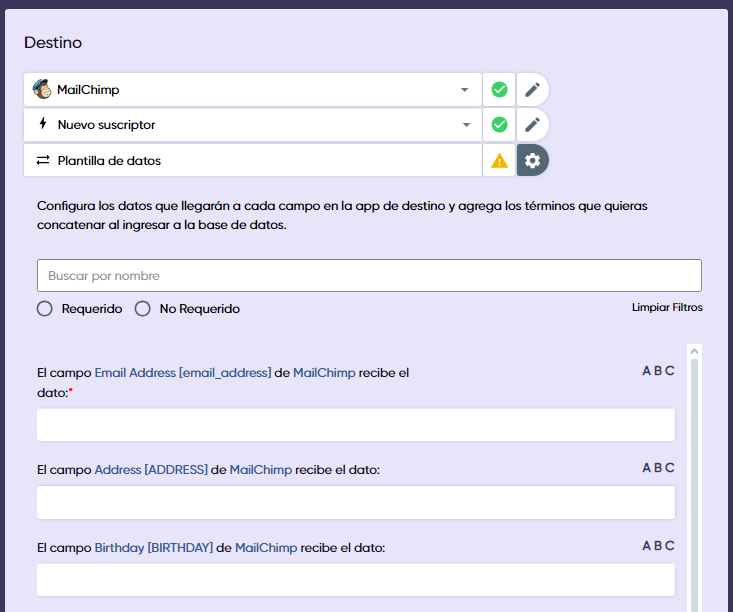Click A B C button for Address field
The width and height of the screenshot is (733, 612).
658,468
